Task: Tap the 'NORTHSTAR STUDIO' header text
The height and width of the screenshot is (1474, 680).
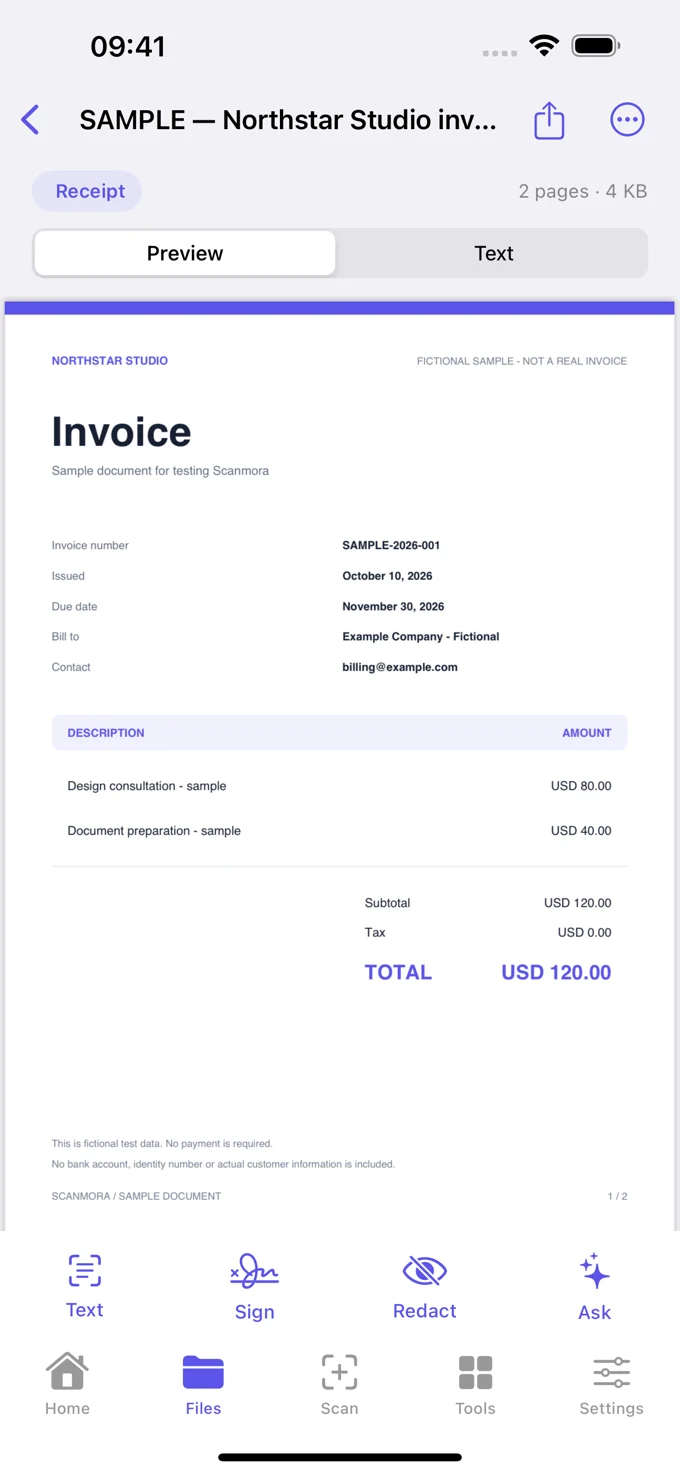Action: [110, 361]
